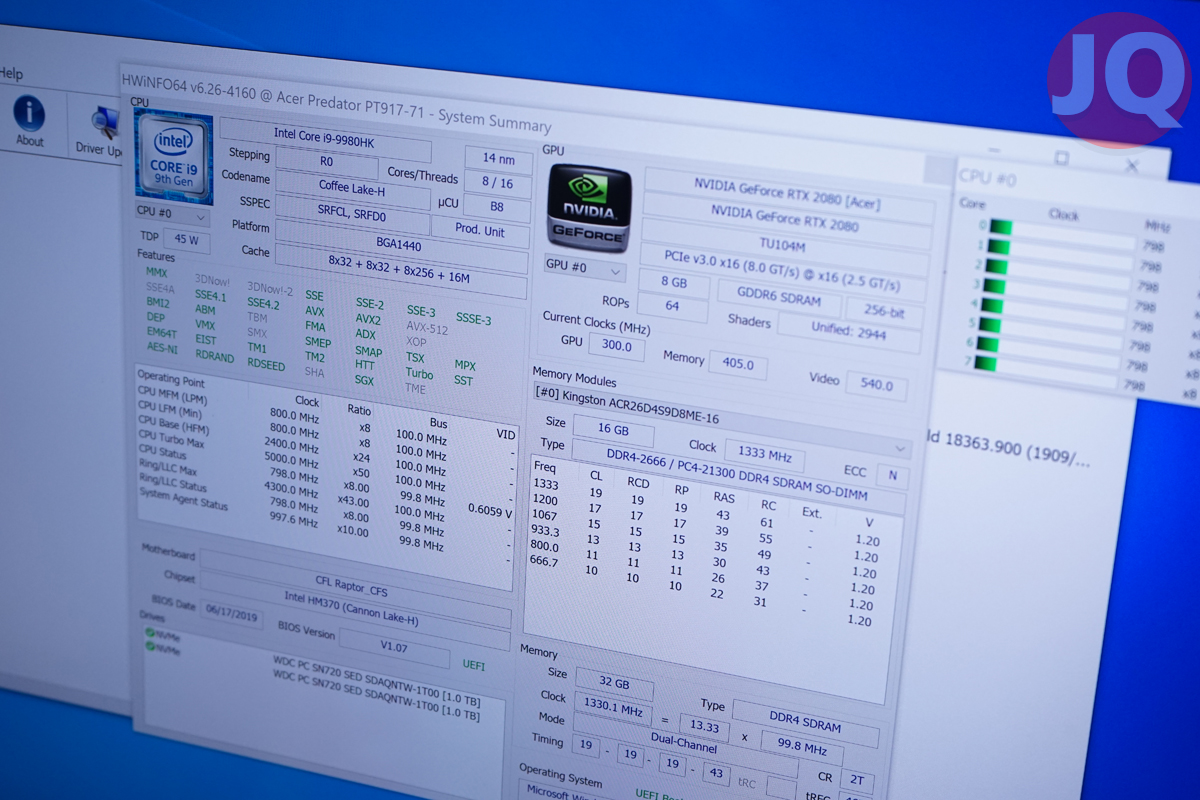Click the RDSEED feature label

(266, 365)
